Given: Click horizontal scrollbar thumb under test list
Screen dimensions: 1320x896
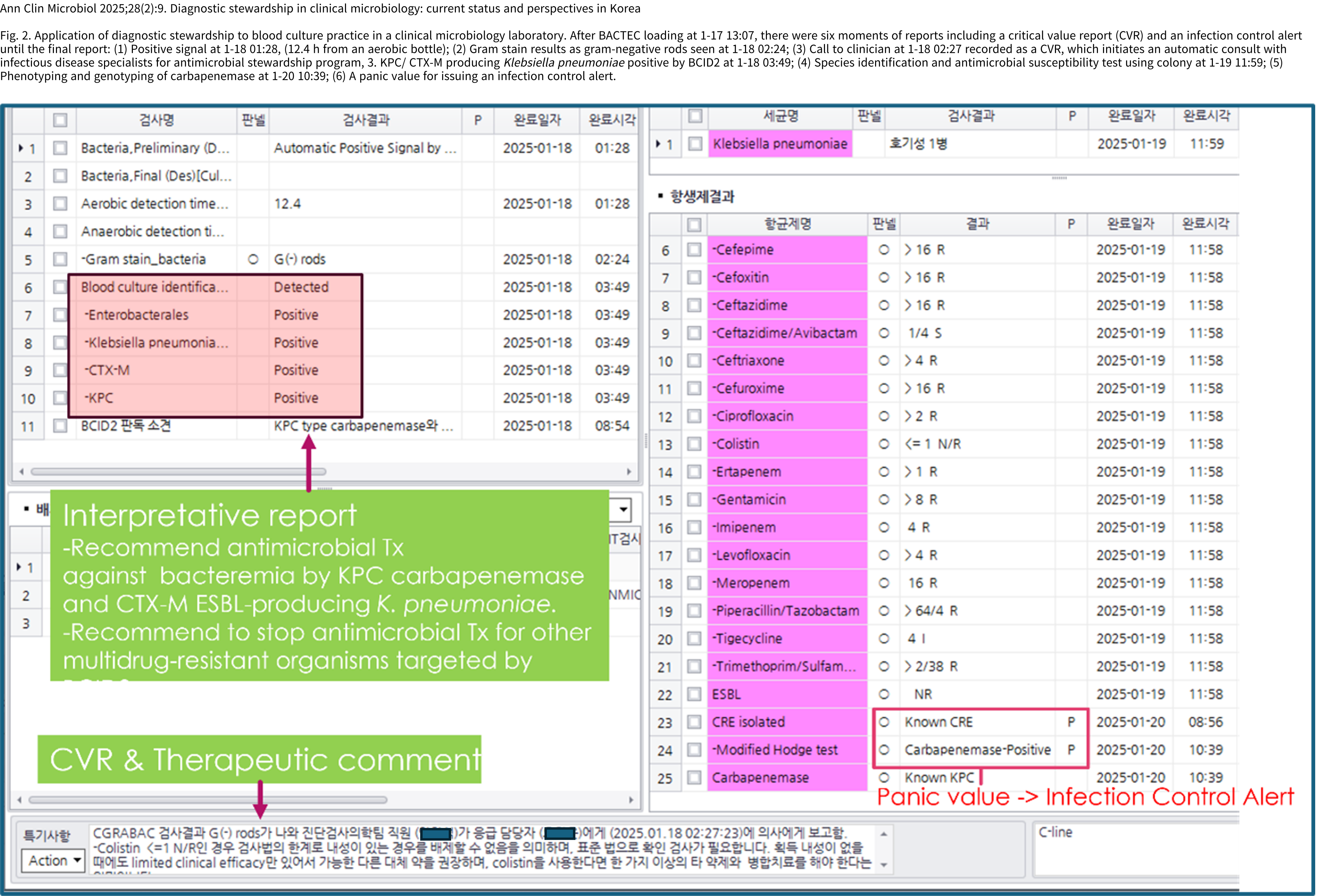Looking at the screenshot, I should 178,471.
